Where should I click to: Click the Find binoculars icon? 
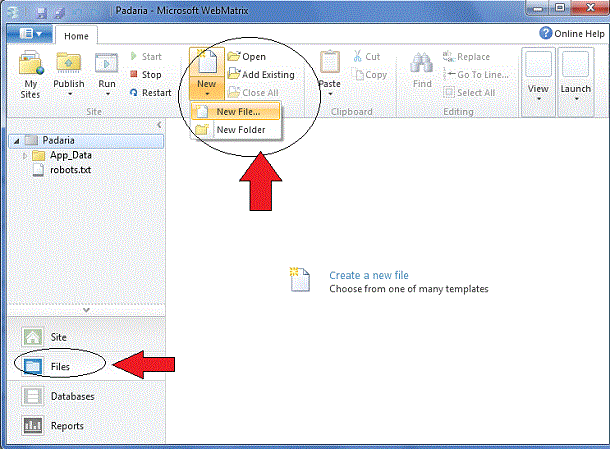click(x=422, y=63)
